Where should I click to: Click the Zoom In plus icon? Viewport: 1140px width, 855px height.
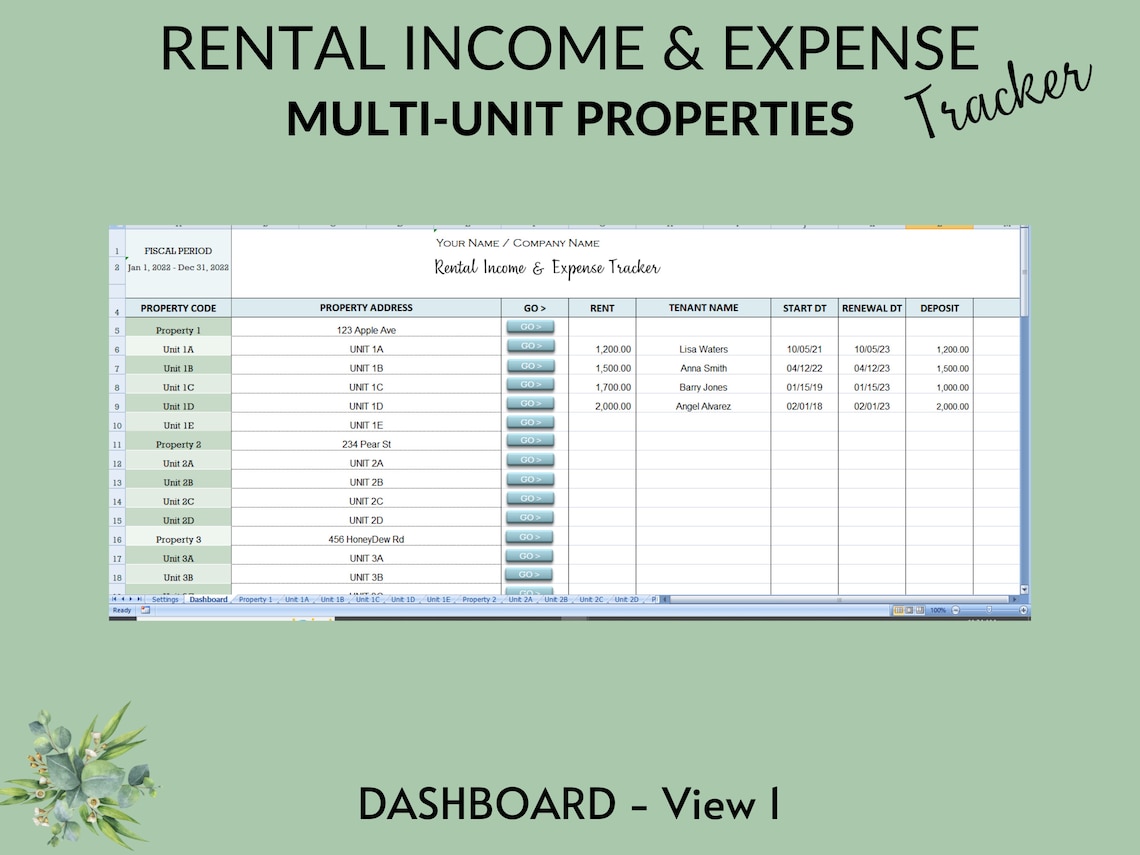tap(1023, 610)
